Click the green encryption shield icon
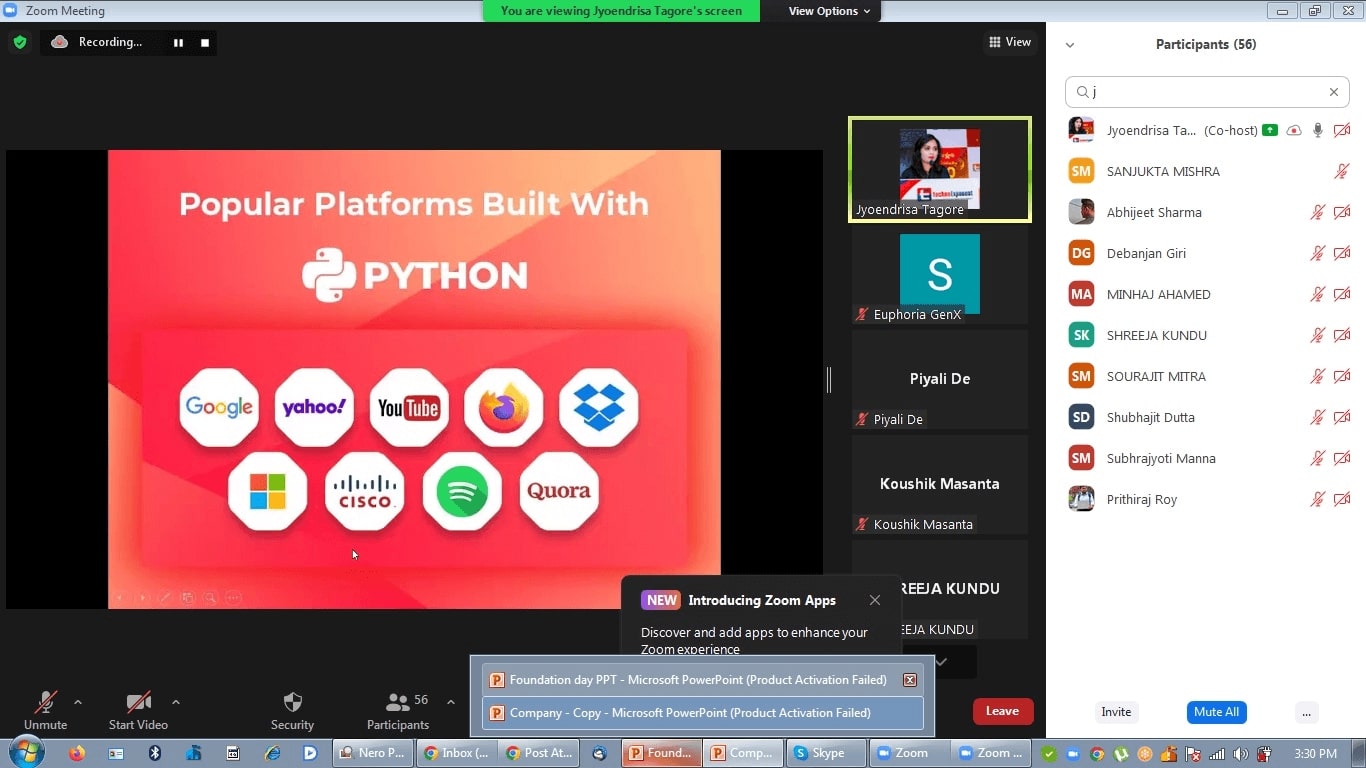 (19, 42)
